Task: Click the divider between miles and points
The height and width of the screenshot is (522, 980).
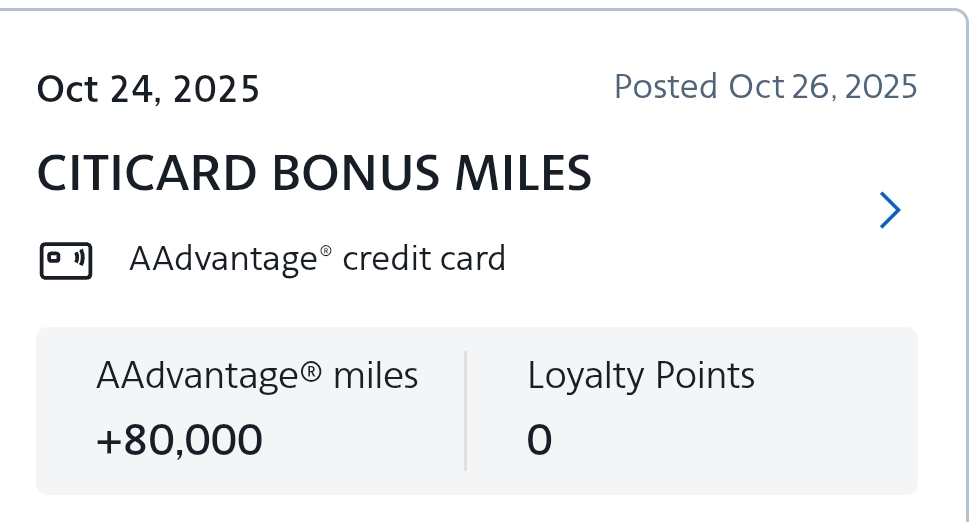Action: tap(466, 410)
